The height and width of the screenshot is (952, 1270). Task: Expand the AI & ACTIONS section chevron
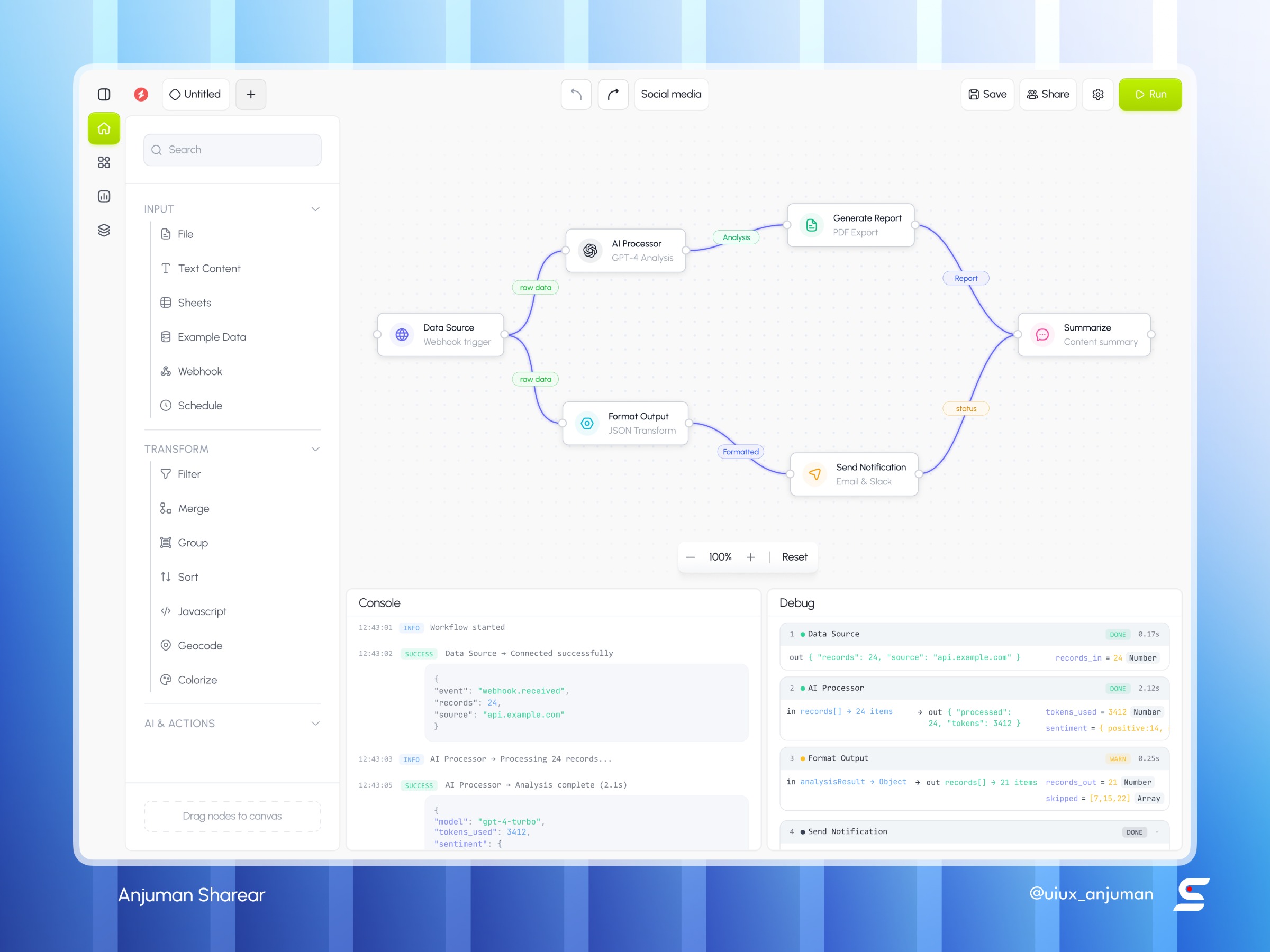click(x=315, y=723)
